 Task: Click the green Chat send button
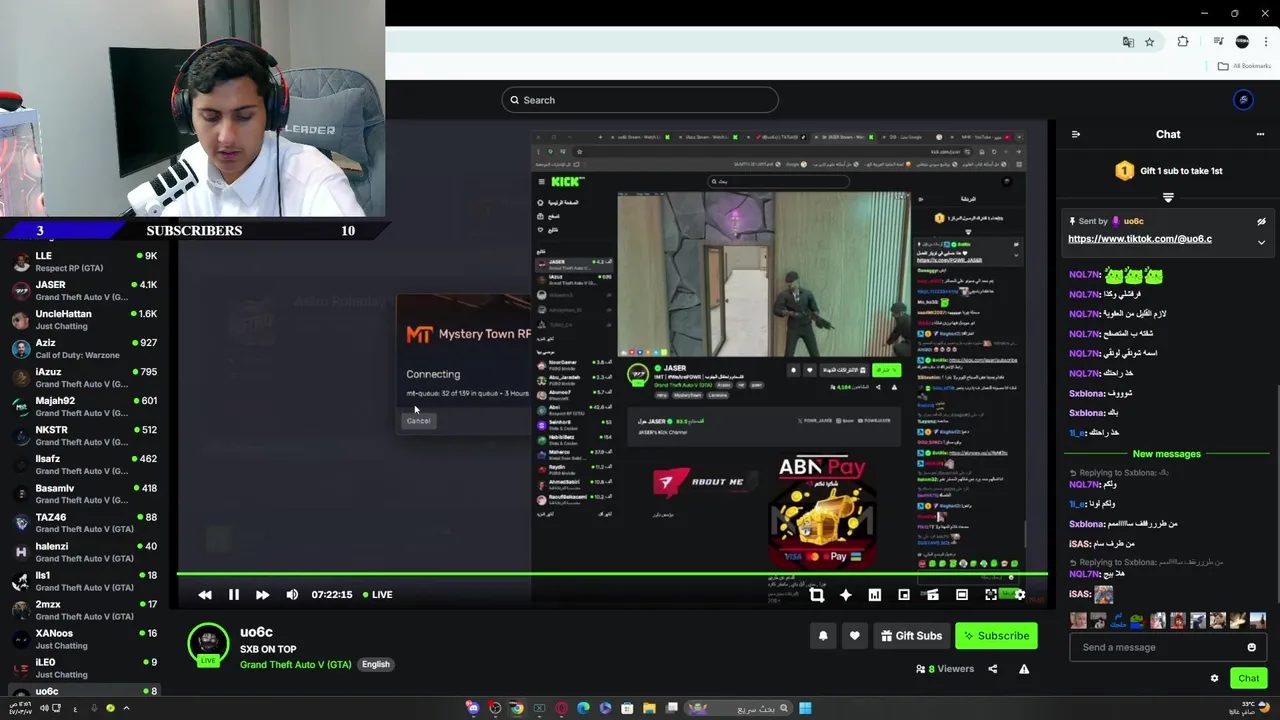1249,678
